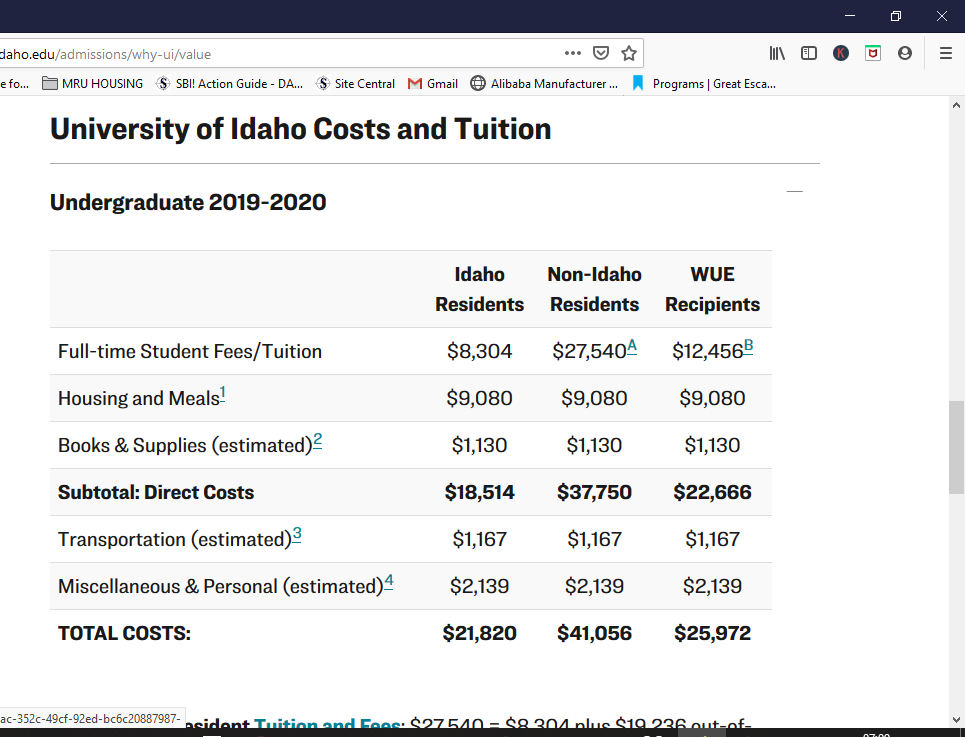Screen dimensions: 965x737
Task: Click scrollbar up arrow
Action: pos(956,105)
